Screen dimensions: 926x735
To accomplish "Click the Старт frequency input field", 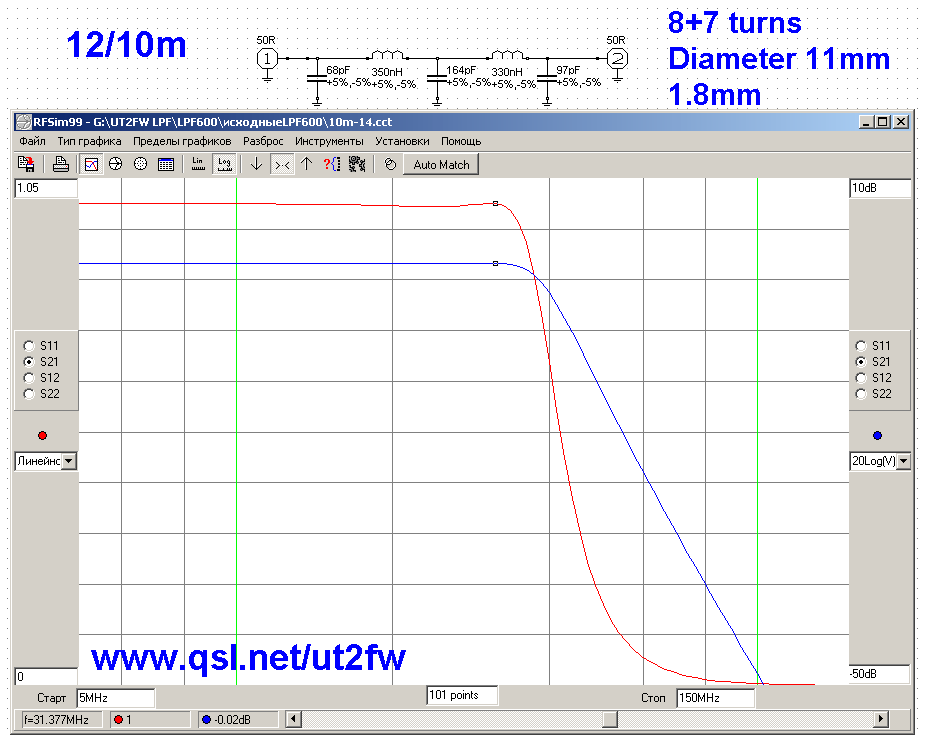I will tap(115, 697).
